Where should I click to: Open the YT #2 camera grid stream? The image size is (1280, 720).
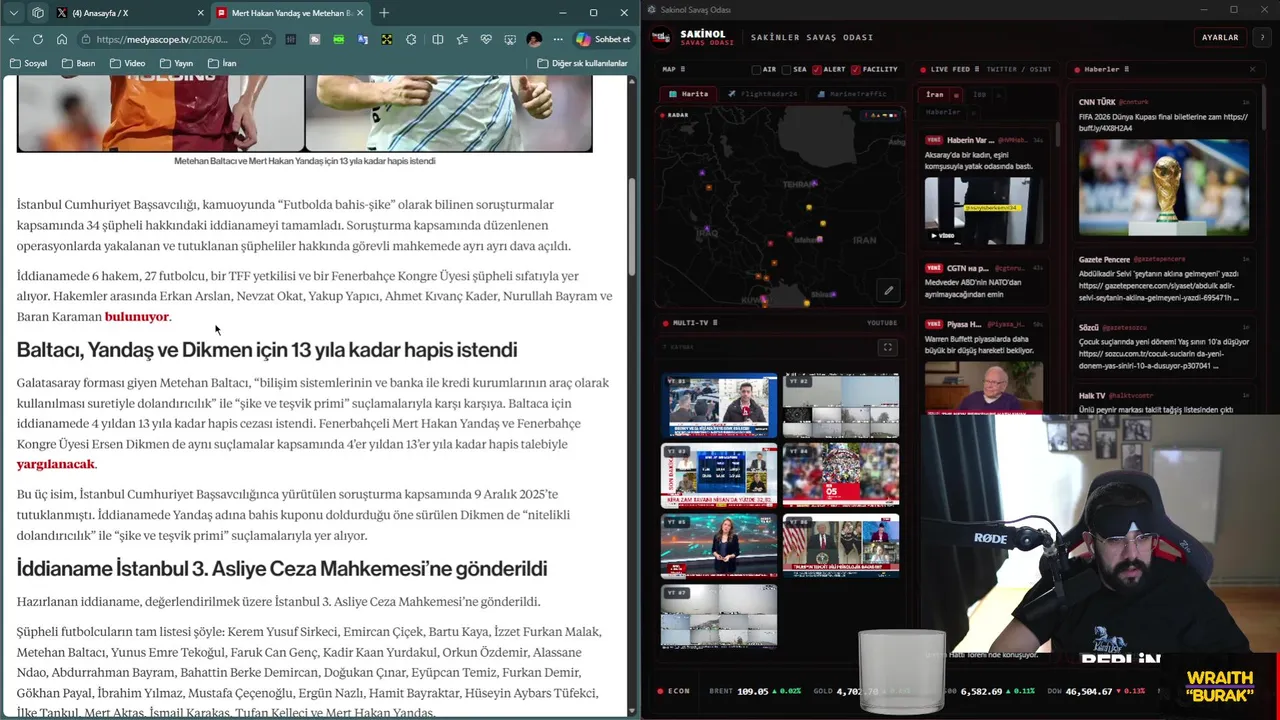pyautogui.click(x=841, y=406)
